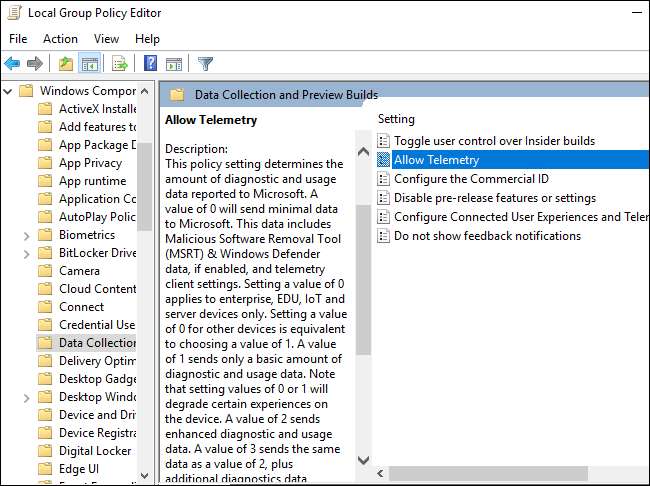Open the Action menu
The width and height of the screenshot is (650, 486).
tap(61, 39)
